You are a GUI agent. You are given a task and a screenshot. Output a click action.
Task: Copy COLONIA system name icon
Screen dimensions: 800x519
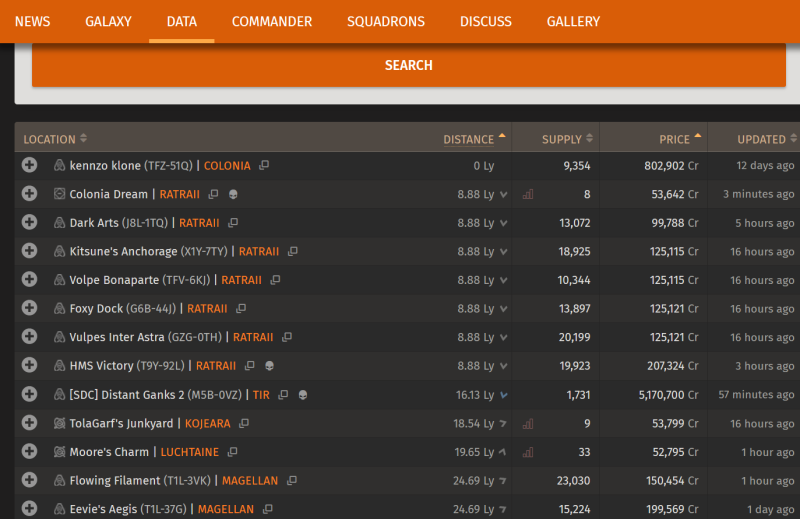[x=264, y=165]
